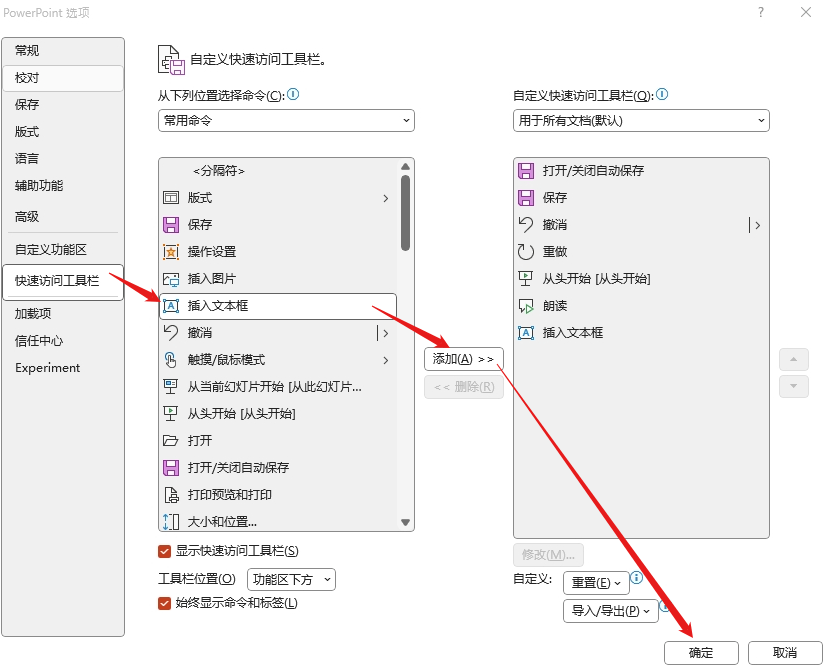Screen dimensions: 823x670
Task: Click the 撤消 icon in right toolbar list
Action: 526,225
